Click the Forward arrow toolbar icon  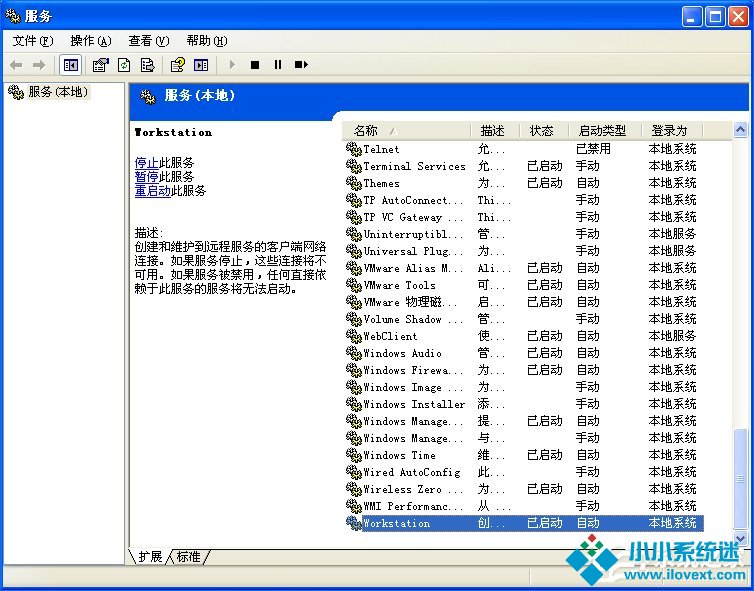coord(38,65)
